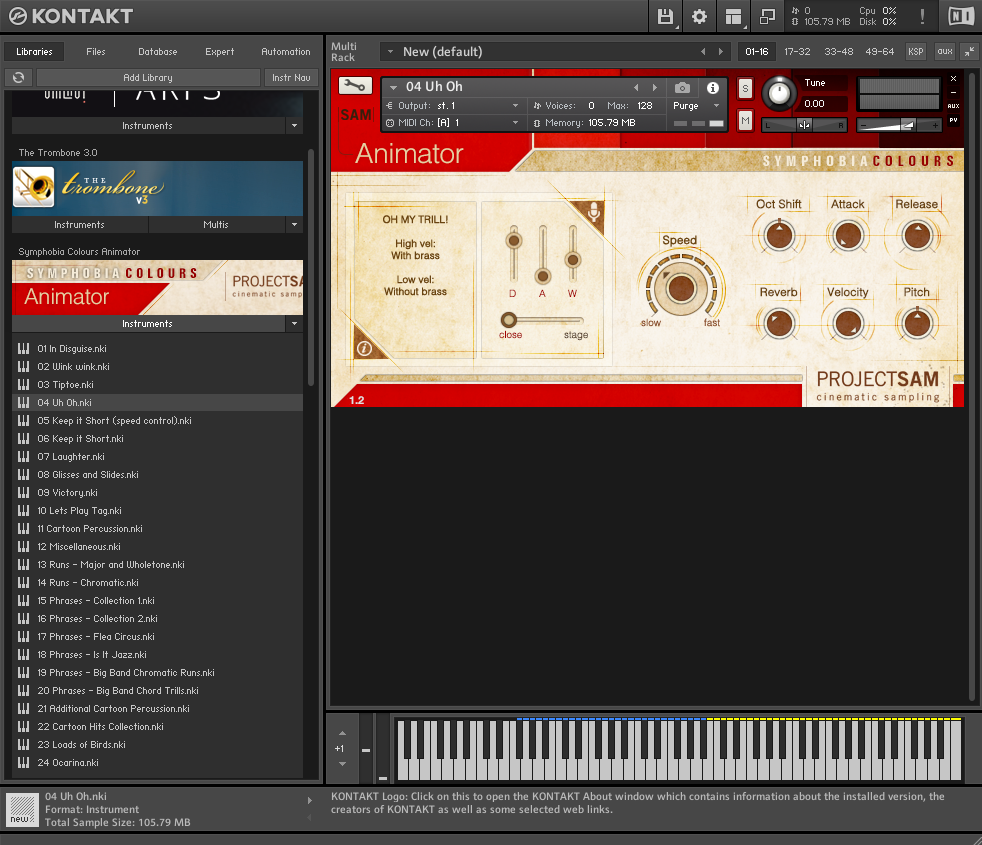982x845 pixels.
Task: Click the close/stage slider handle
Action: click(x=509, y=320)
